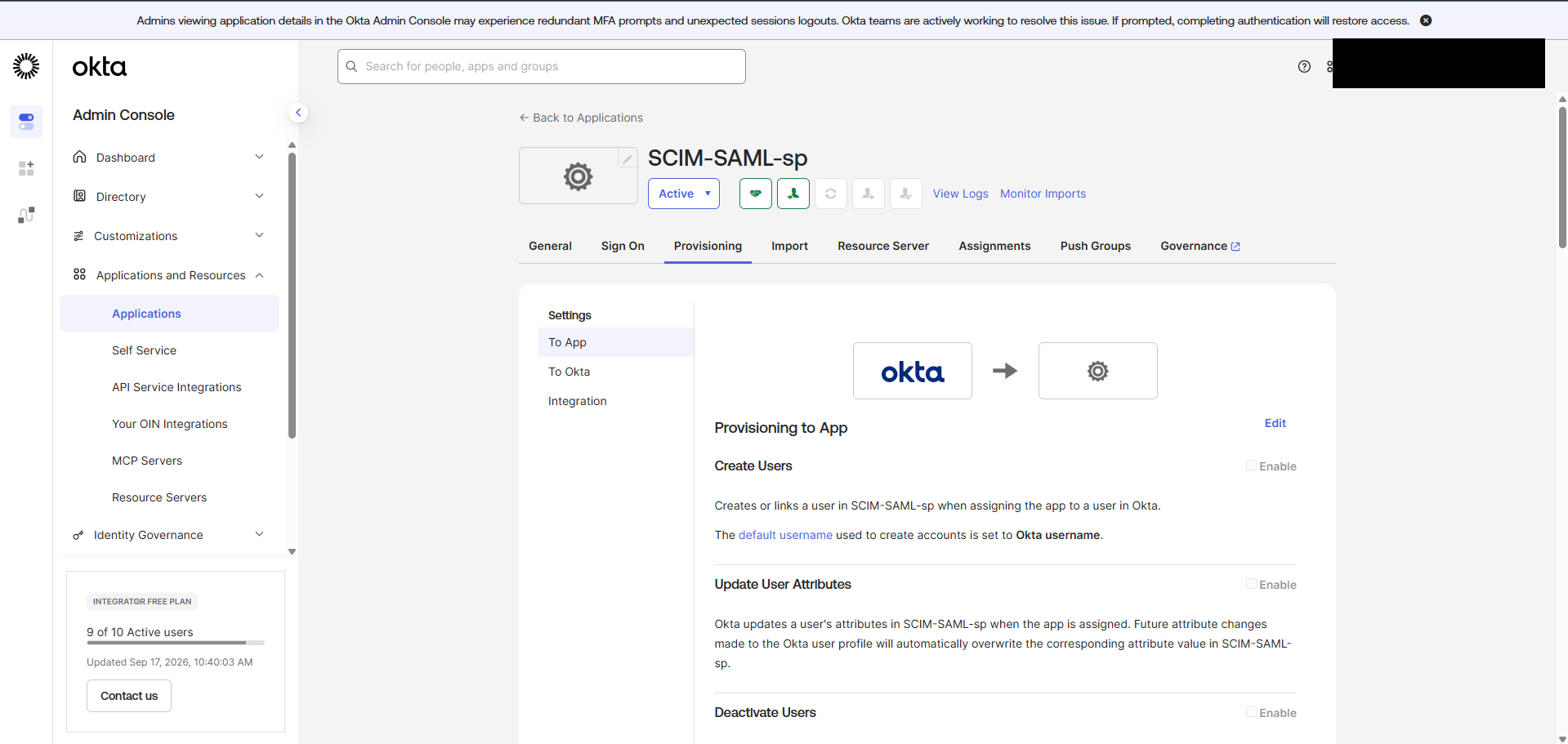Open the Active status dropdown
Image resolution: width=1568 pixels, height=744 pixels.
click(x=684, y=194)
